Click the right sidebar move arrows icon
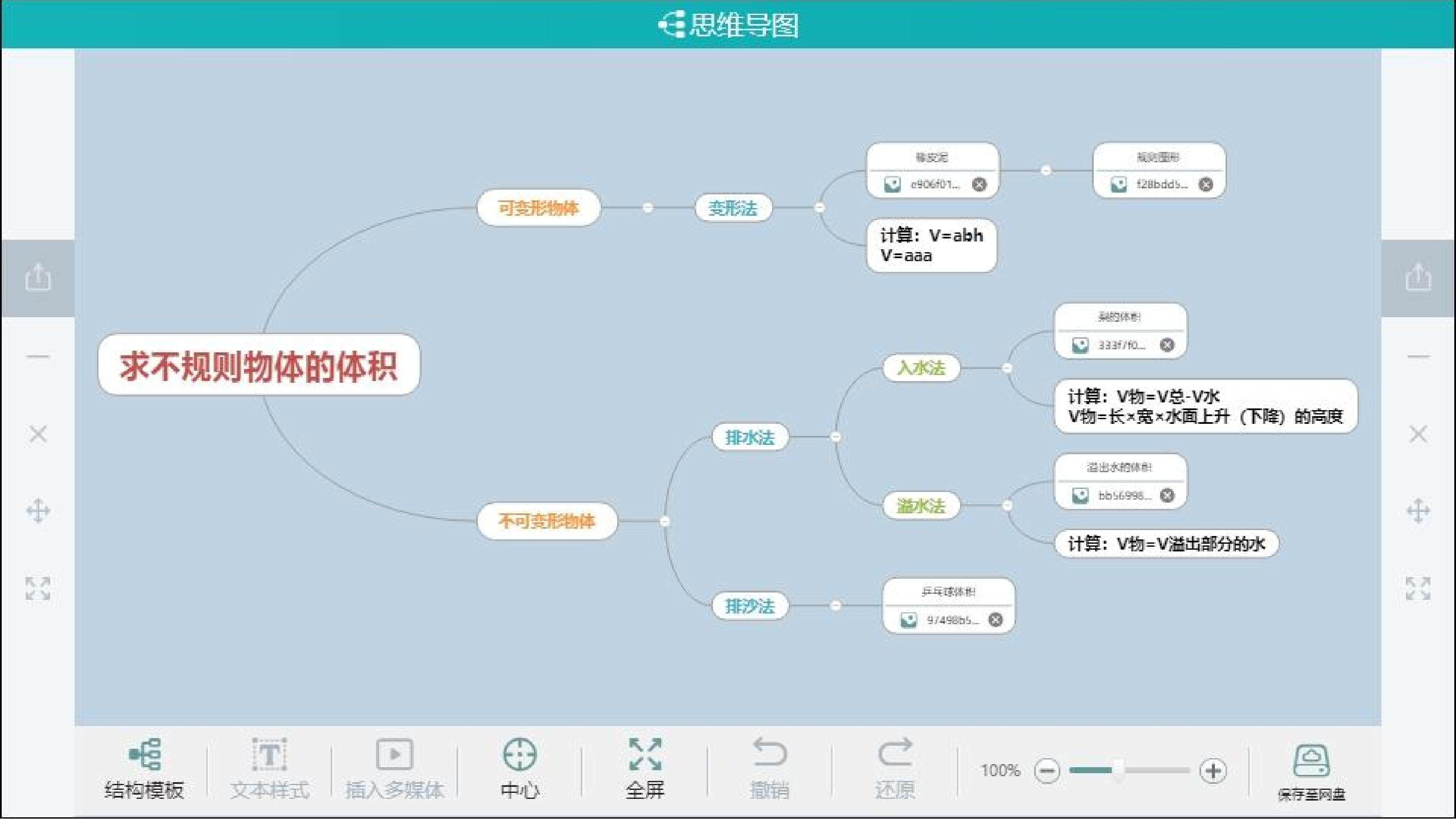 tap(1417, 511)
